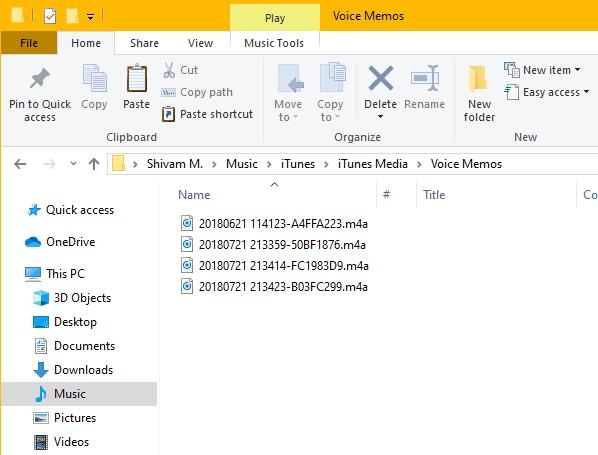Go up one folder level arrow
Image resolution: width=598 pixels, height=455 pixels.
tap(94, 164)
